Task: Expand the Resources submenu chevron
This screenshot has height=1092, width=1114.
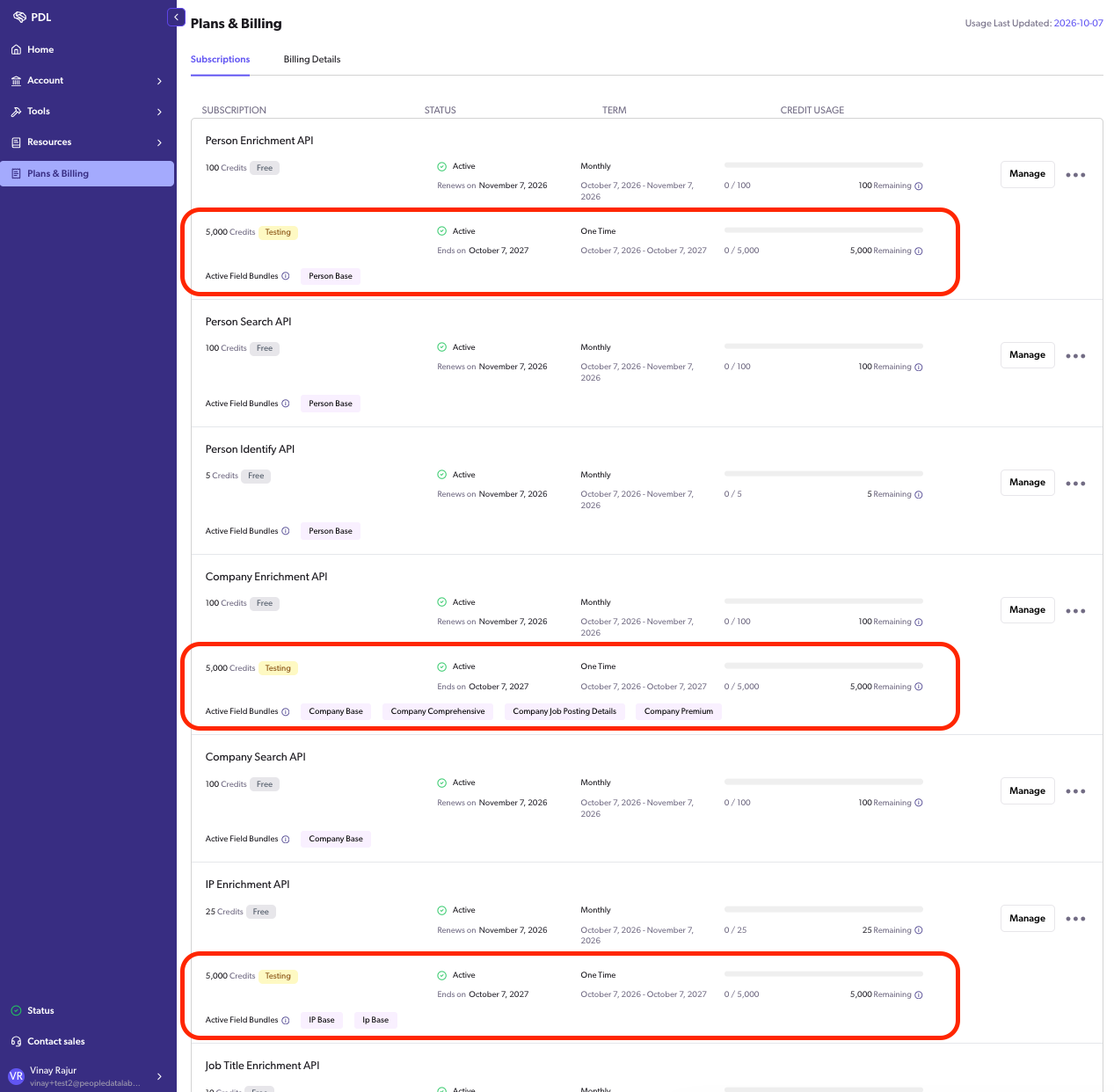Action: pyautogui.click(x=159, y=142)
